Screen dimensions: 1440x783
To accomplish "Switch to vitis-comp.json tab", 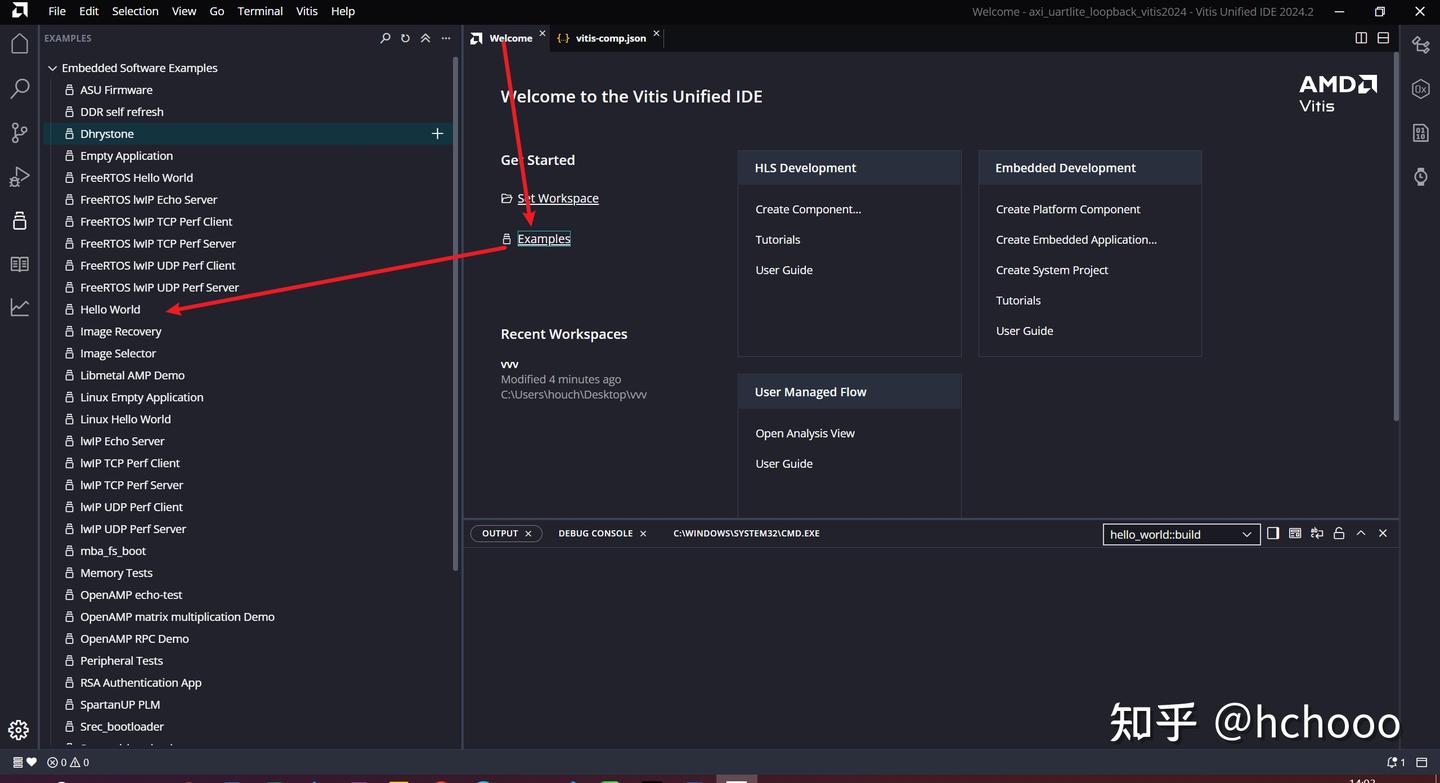I will pos(610,38).
